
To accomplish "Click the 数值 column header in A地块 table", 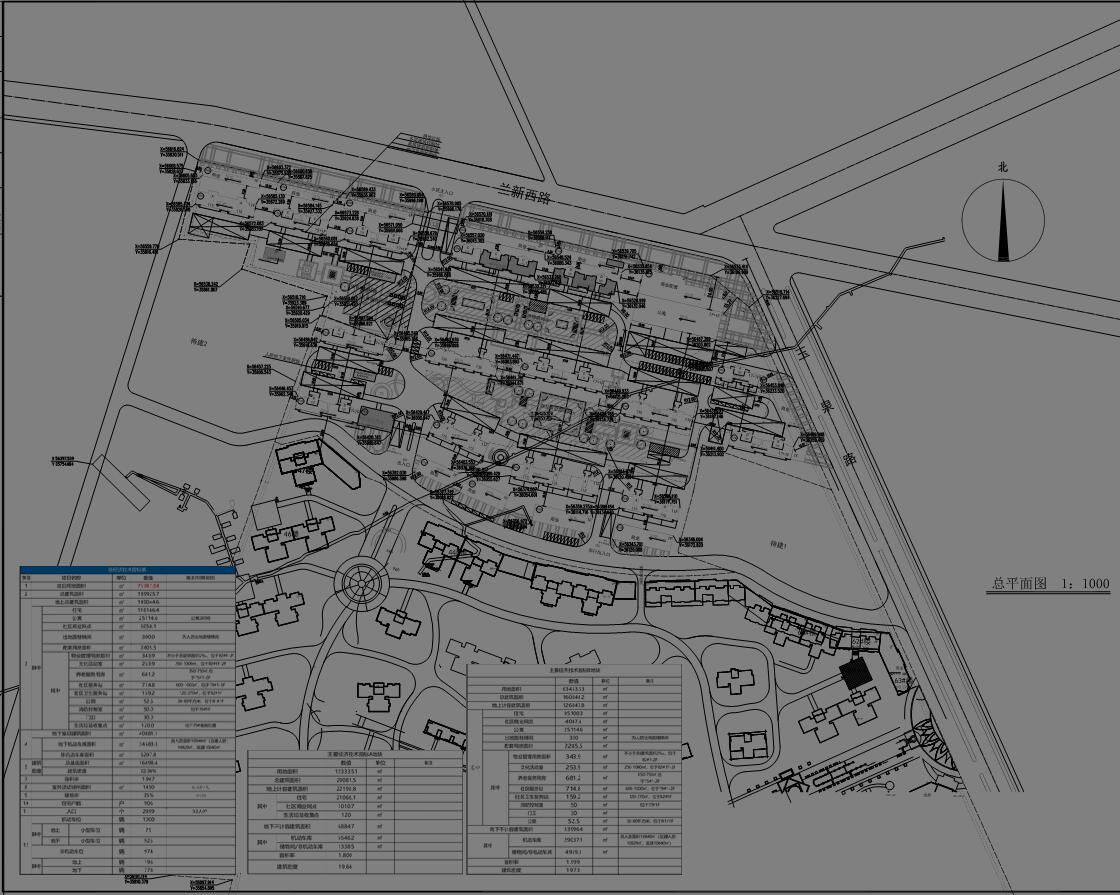I will (x=345, y=761).
